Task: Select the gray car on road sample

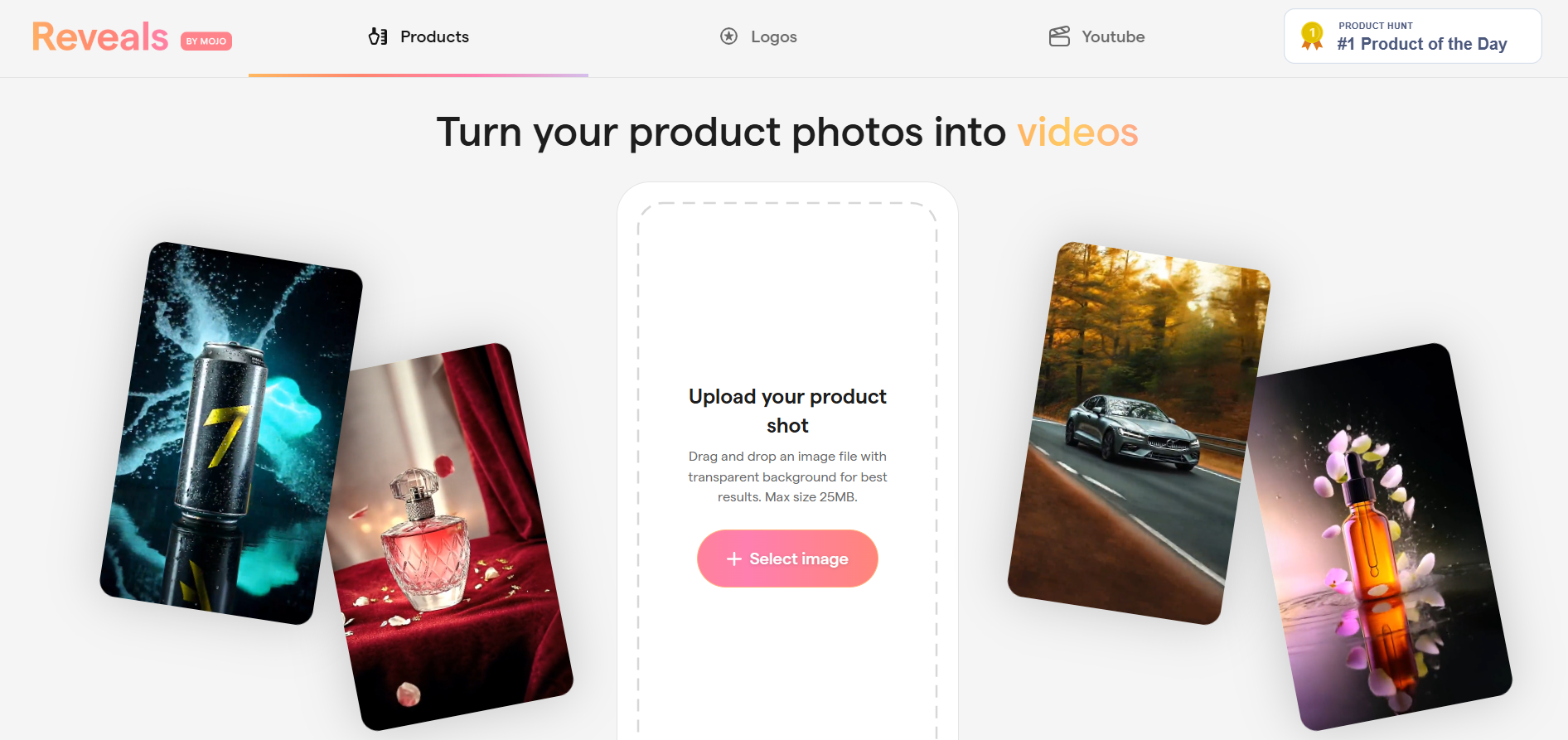Action: pyautogui.click(x=1139, y=433)
